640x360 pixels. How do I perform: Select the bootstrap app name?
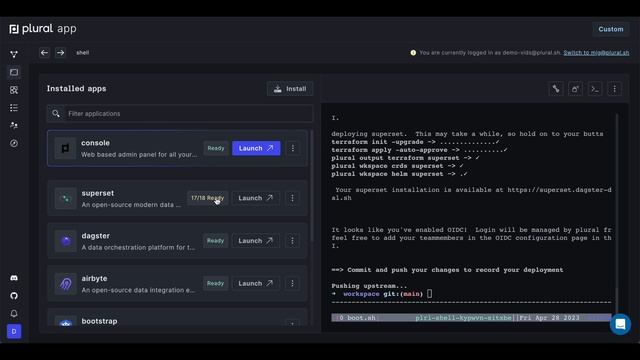click(99, 321)
